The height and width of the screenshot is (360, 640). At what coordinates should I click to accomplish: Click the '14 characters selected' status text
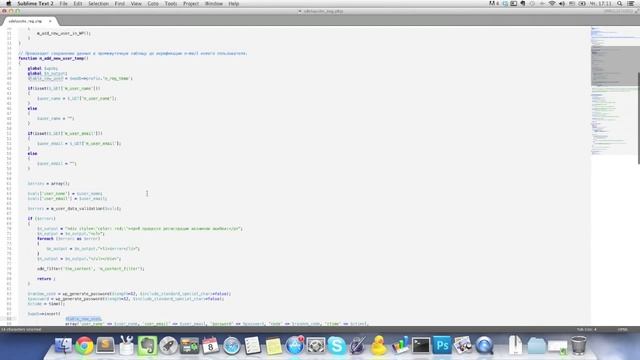tap(21, 329)
